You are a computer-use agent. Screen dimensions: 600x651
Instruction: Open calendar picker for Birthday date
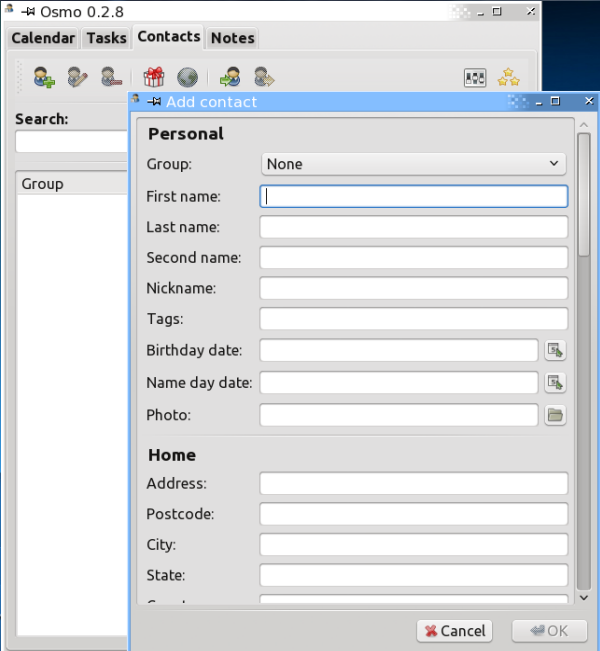click(x=555, y=350)
